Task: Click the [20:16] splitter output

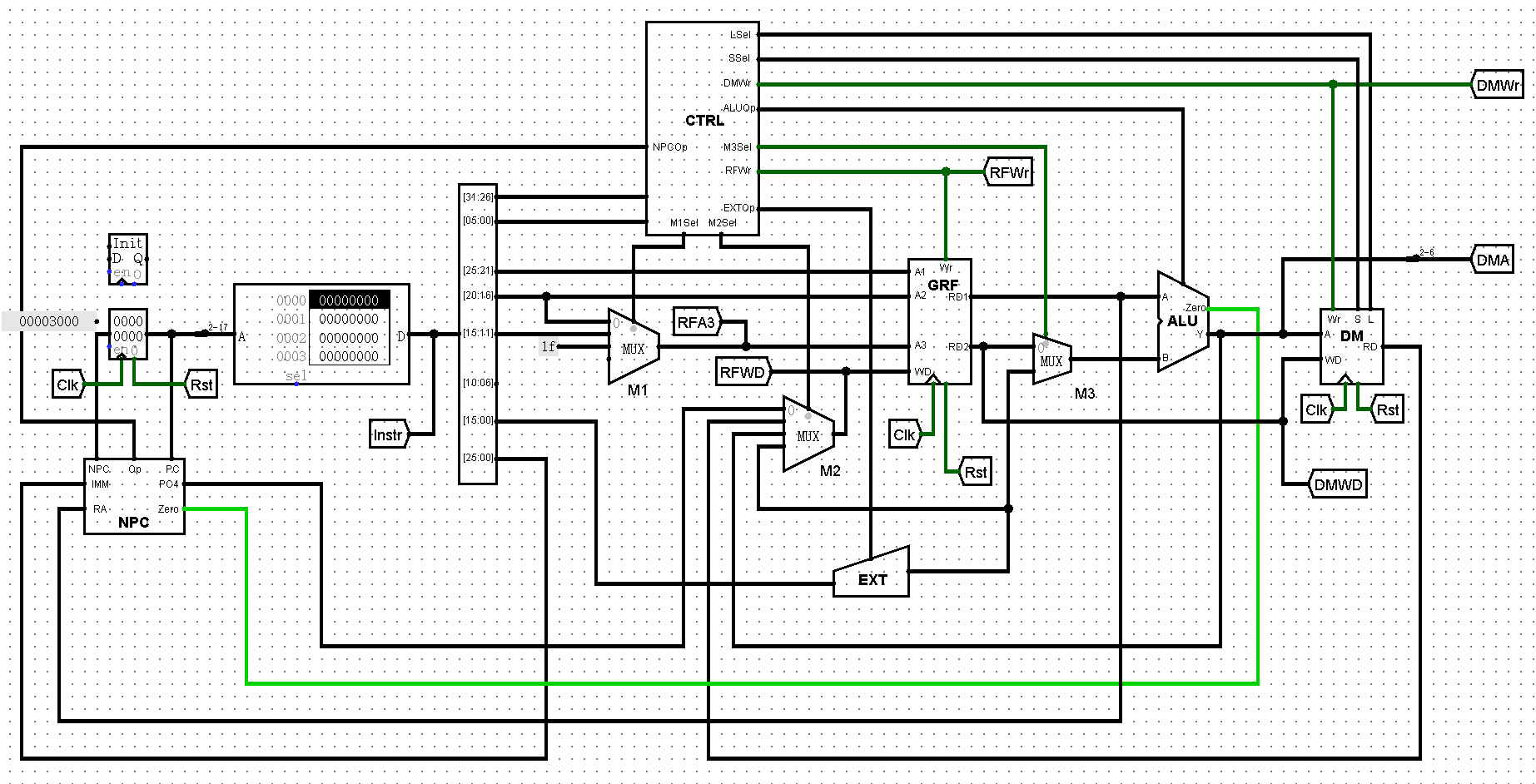Action: [479, 295]
